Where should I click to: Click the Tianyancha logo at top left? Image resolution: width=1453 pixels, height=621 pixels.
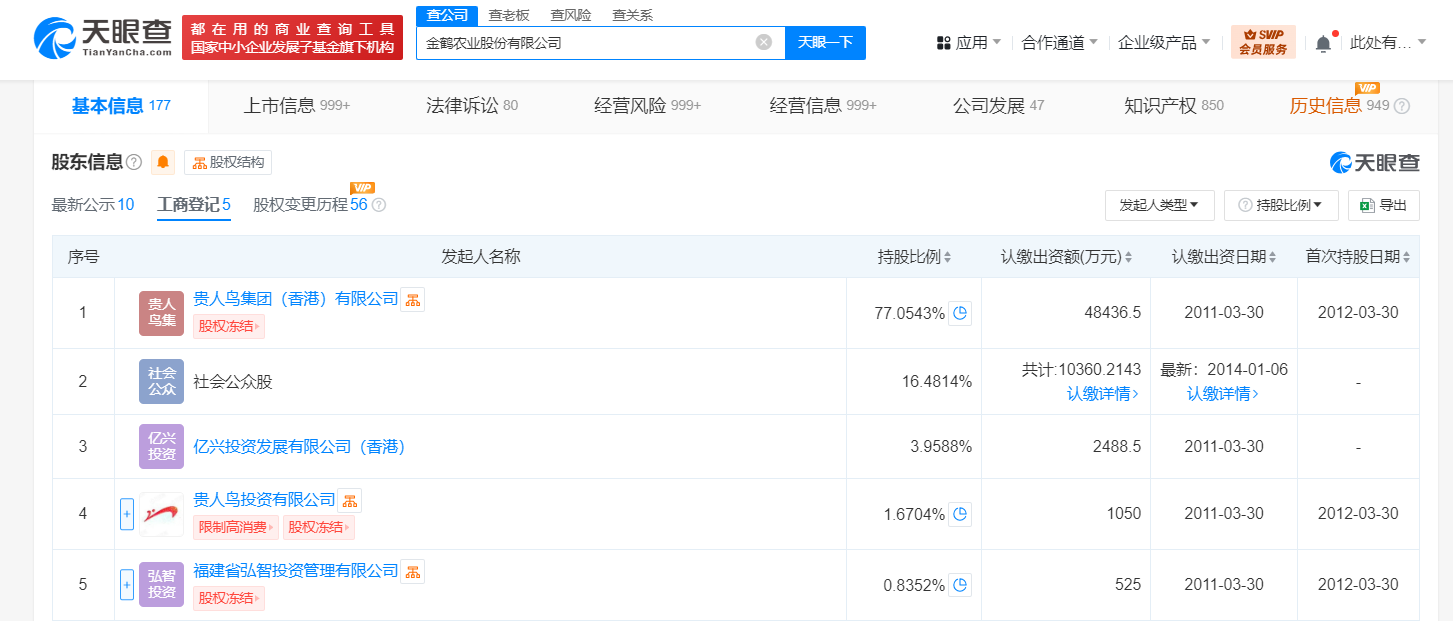102,38
